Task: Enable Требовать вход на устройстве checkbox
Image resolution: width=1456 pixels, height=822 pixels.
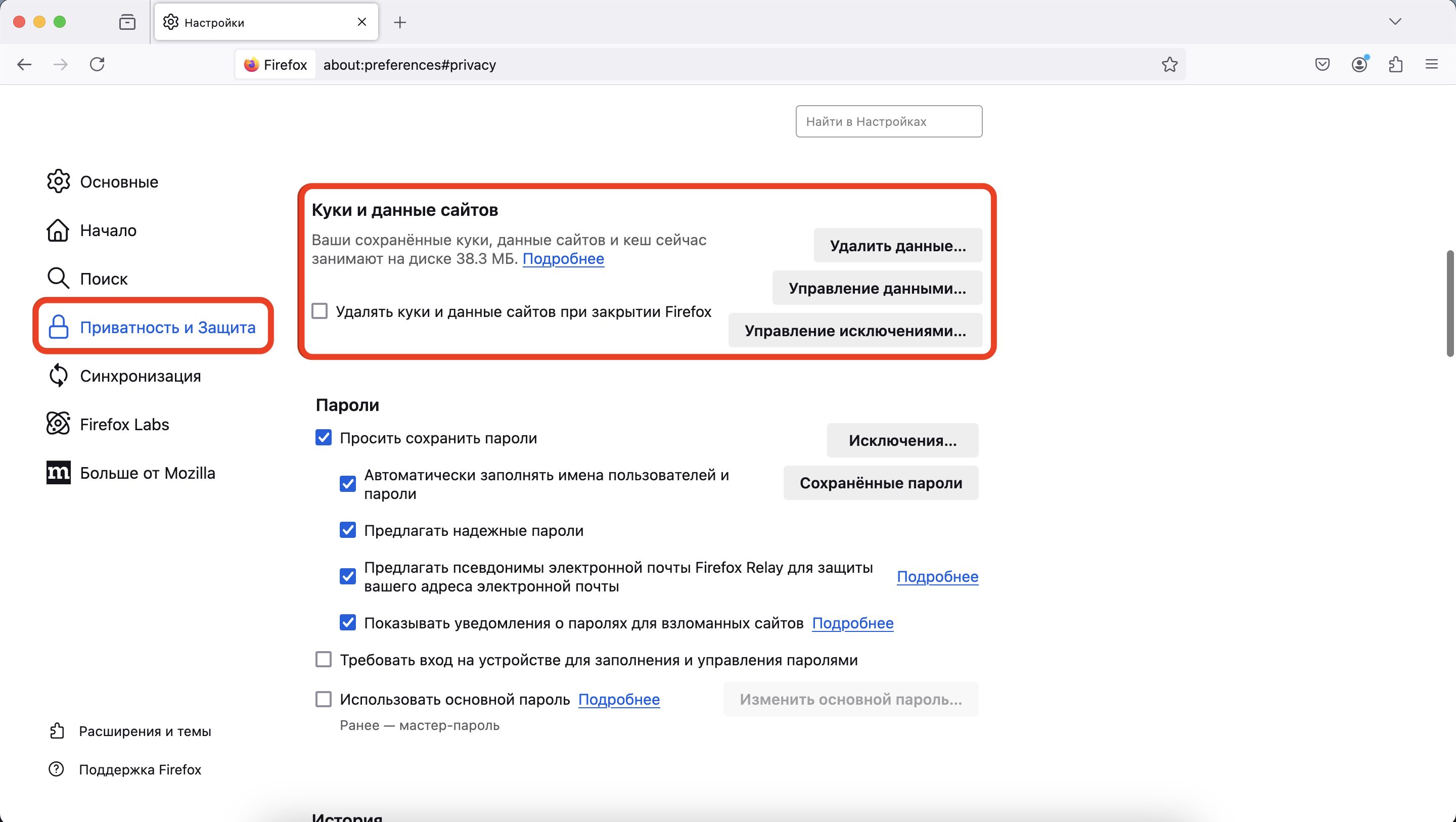Action: pyautogui.click(x=324, y=659)
